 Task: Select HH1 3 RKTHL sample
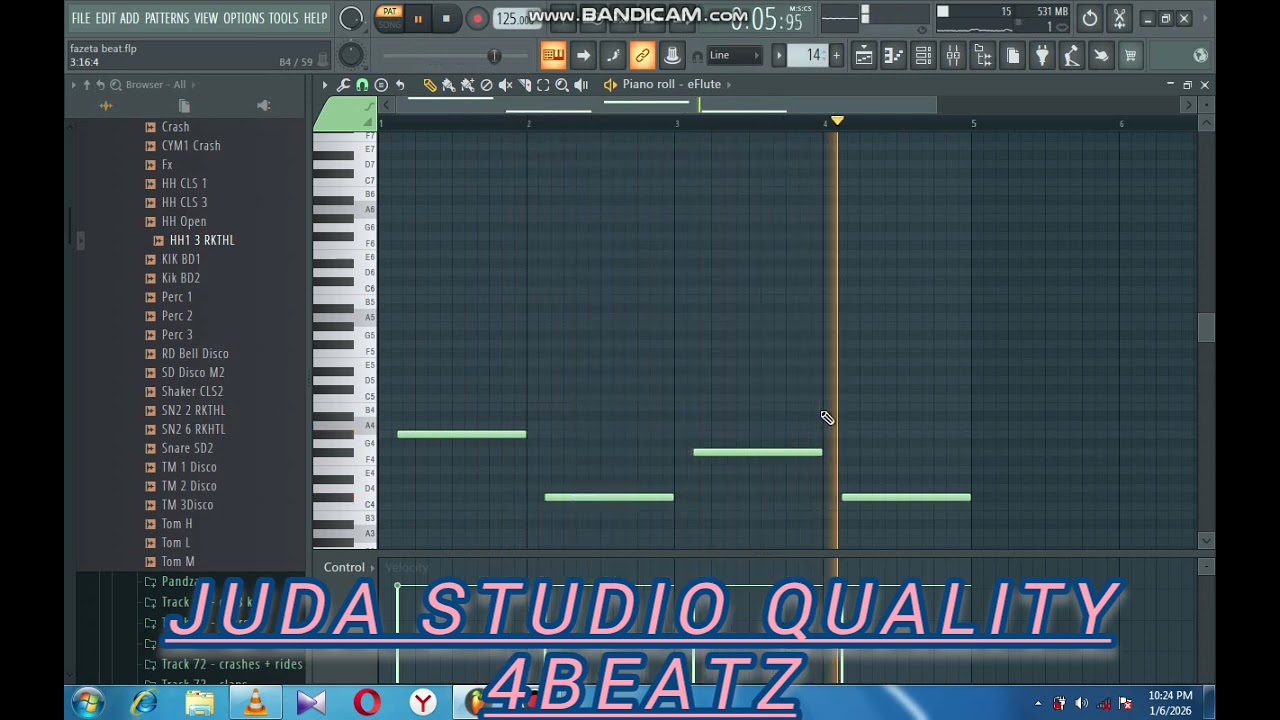(202, 240)
